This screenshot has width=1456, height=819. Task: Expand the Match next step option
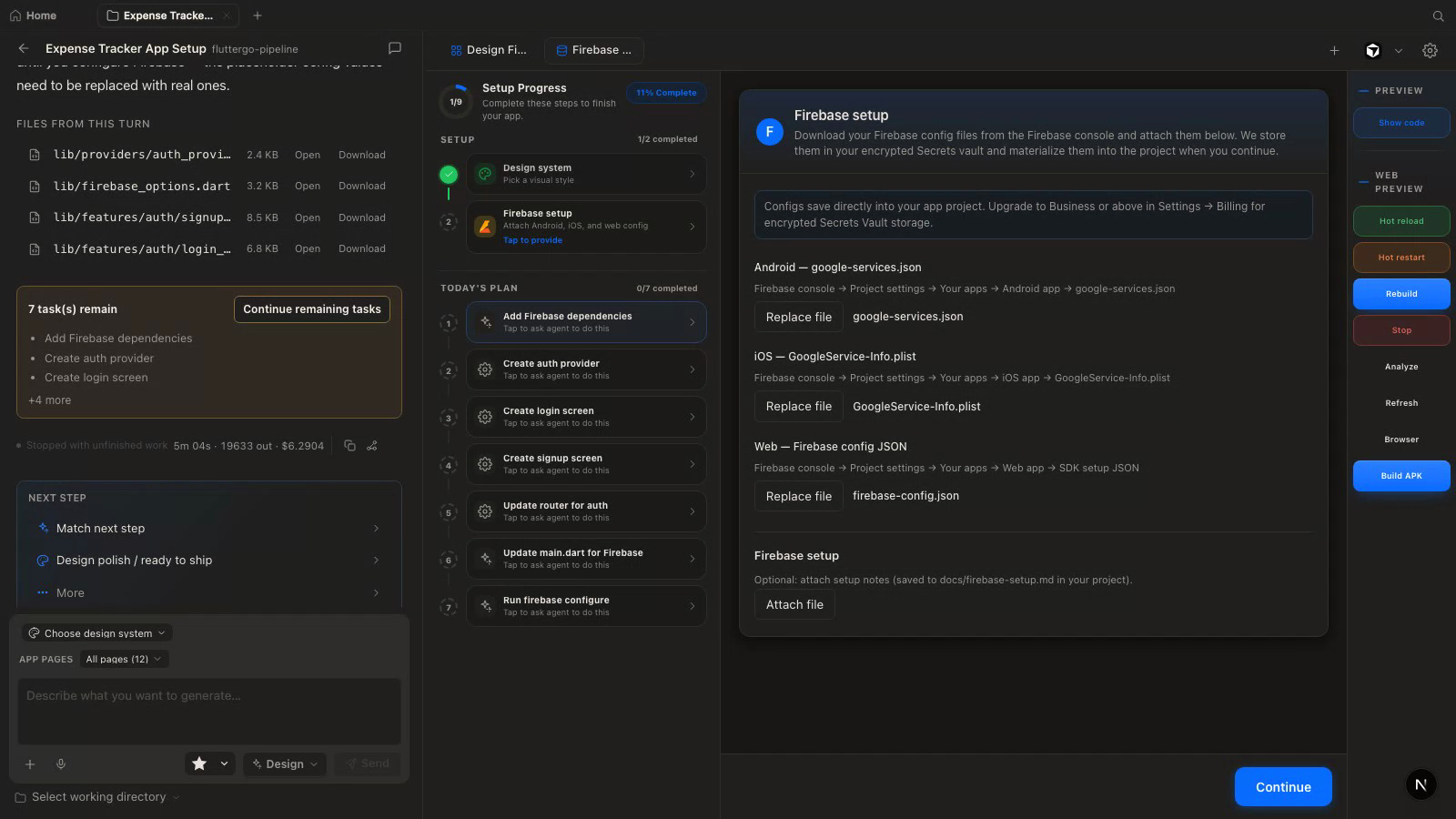(x=208, y=529)
